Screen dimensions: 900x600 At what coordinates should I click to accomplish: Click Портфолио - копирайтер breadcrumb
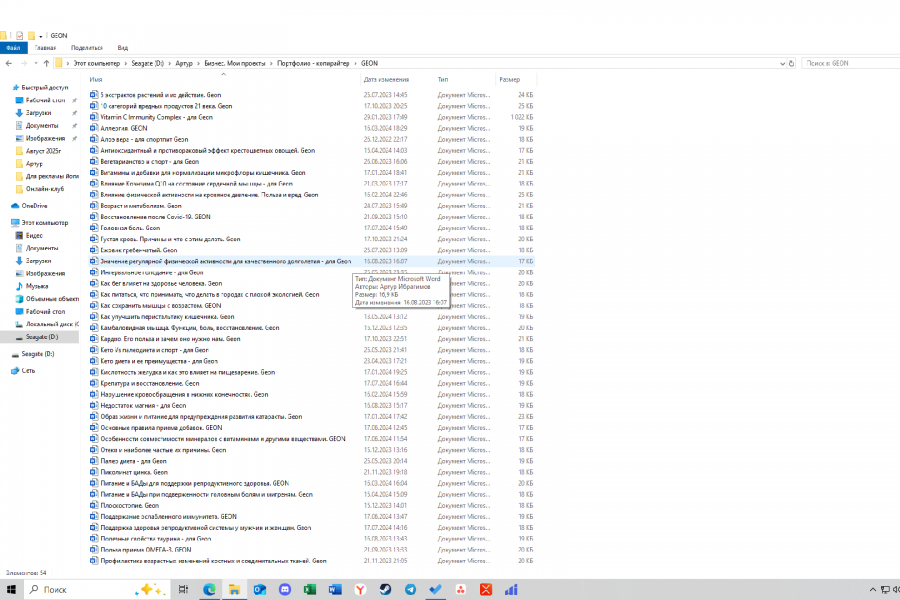click(313, 63)
